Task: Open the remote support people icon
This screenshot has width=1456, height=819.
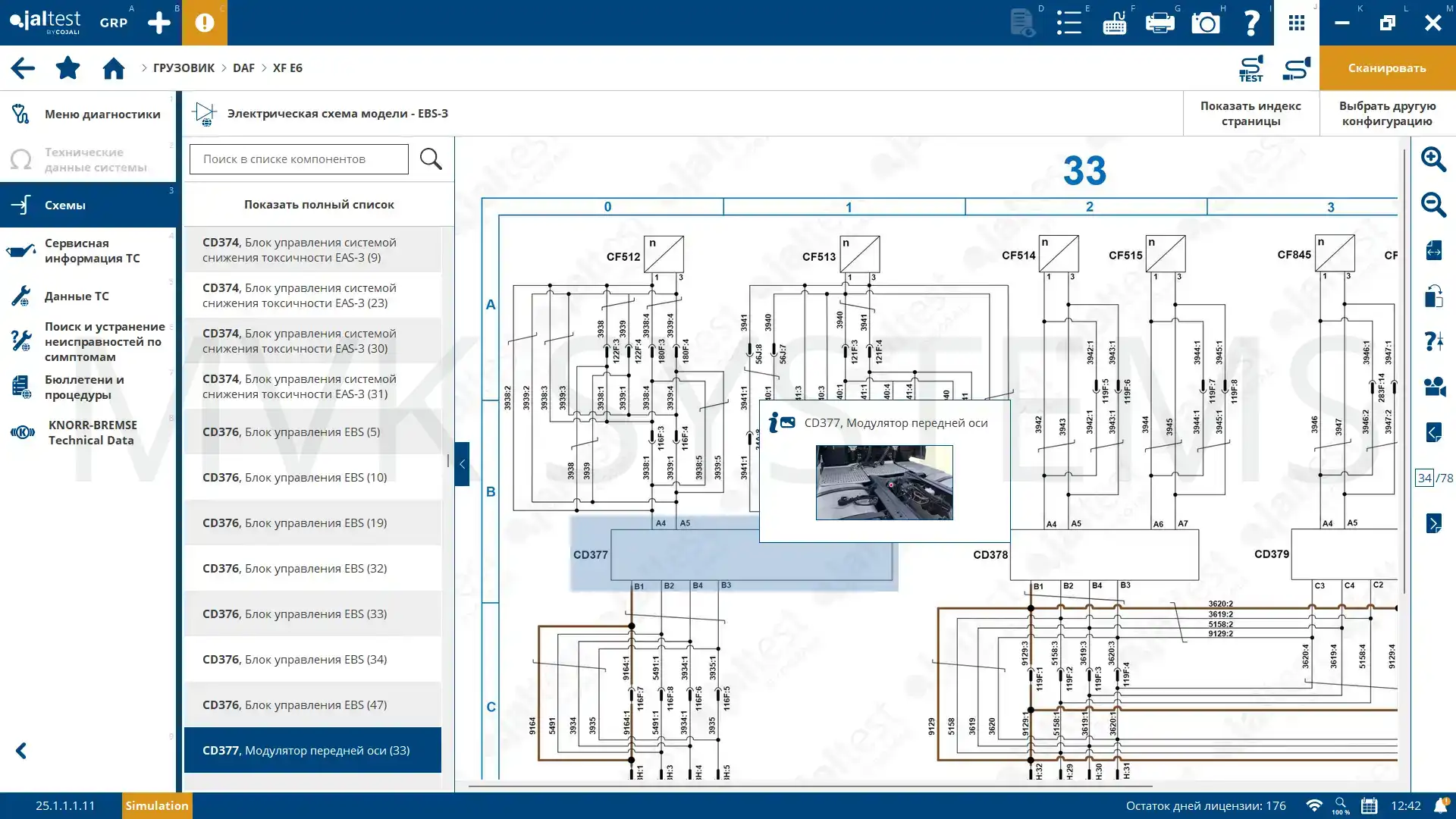Action: [x=1433, y=387]
